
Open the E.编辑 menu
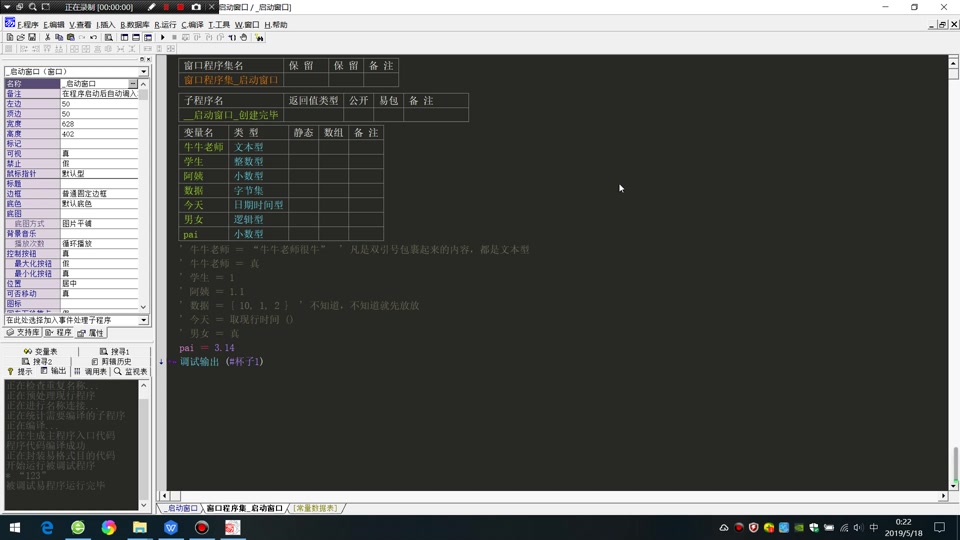coord(54,24)
